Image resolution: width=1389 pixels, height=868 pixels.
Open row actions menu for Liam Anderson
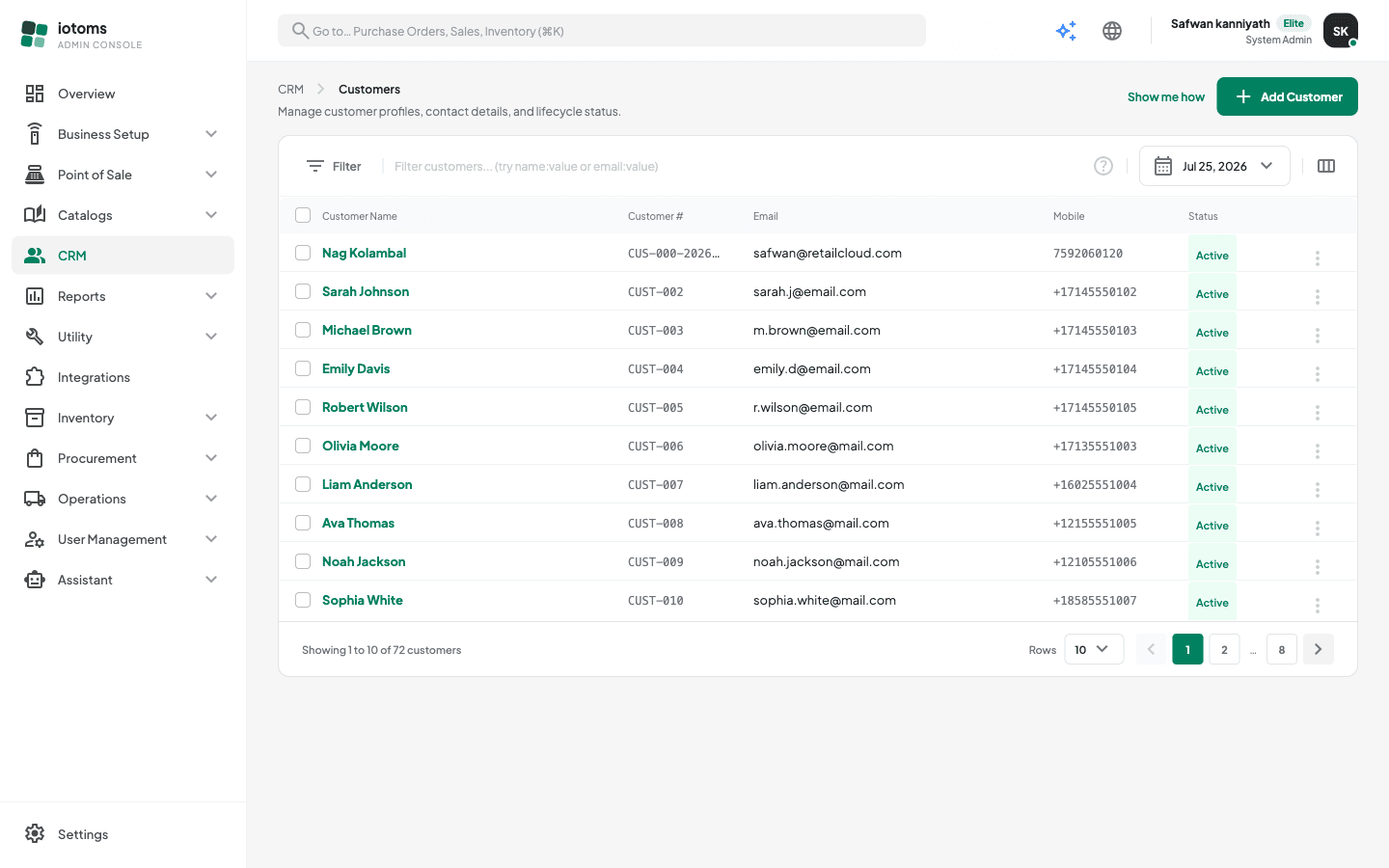(x=1317, y=489)
